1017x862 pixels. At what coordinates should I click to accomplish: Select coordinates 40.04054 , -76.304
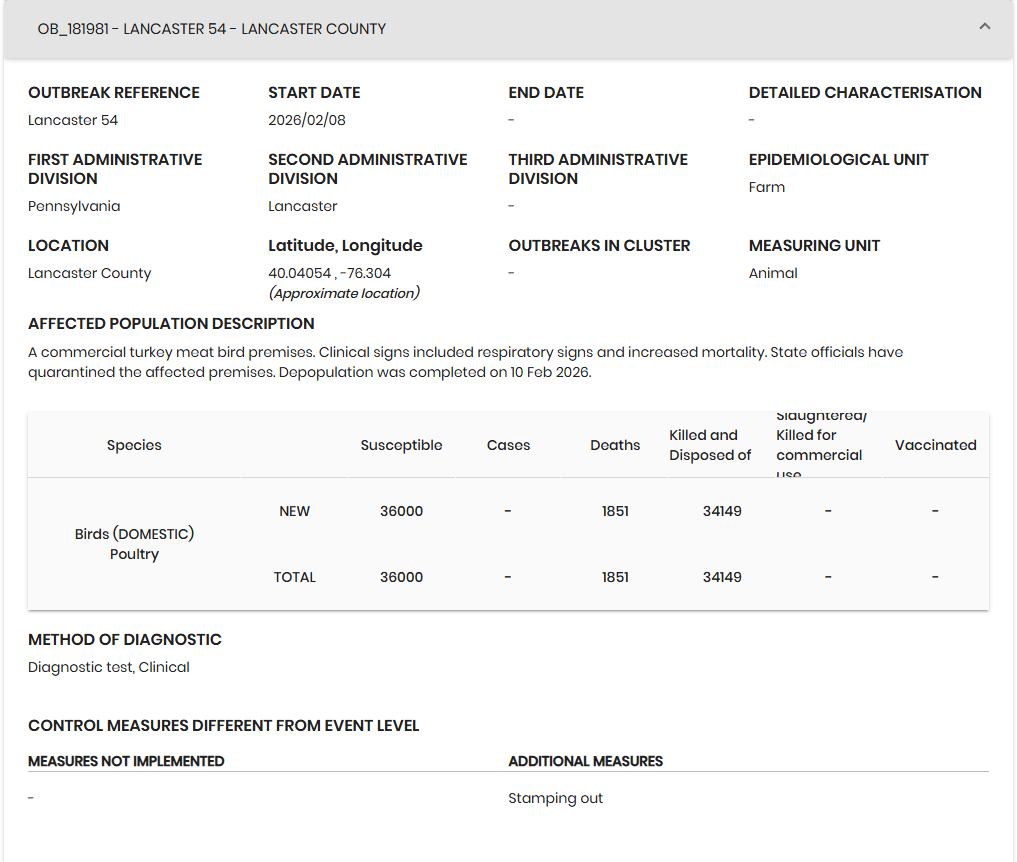[x=329, y=273]
